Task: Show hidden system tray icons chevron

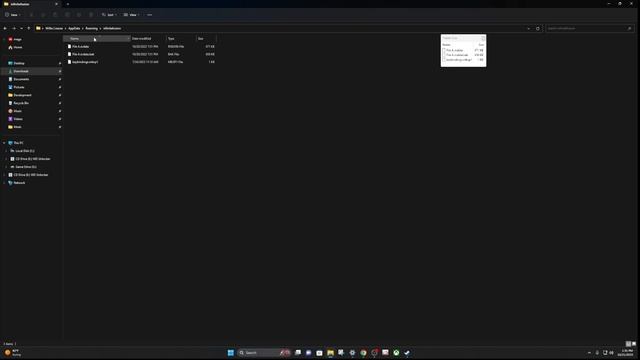Action: pos(589,353)
